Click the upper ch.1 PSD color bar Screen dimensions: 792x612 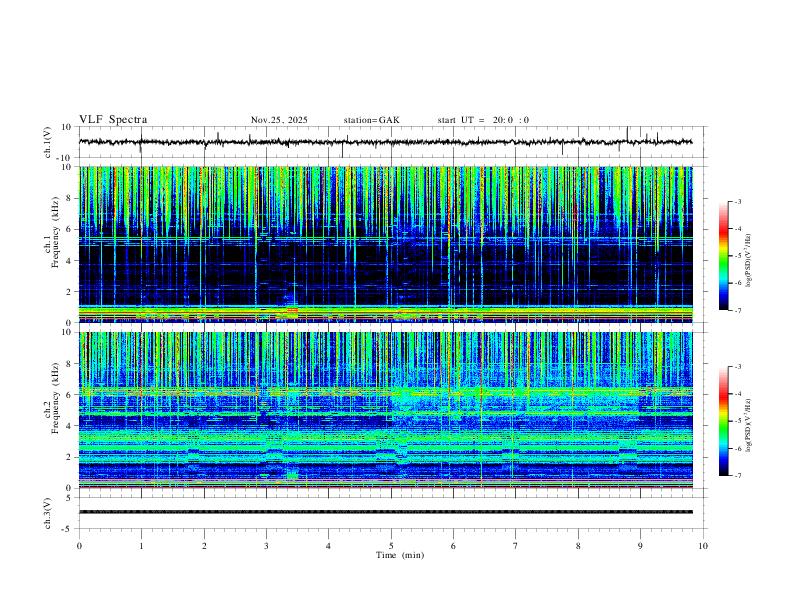(723, 256)
